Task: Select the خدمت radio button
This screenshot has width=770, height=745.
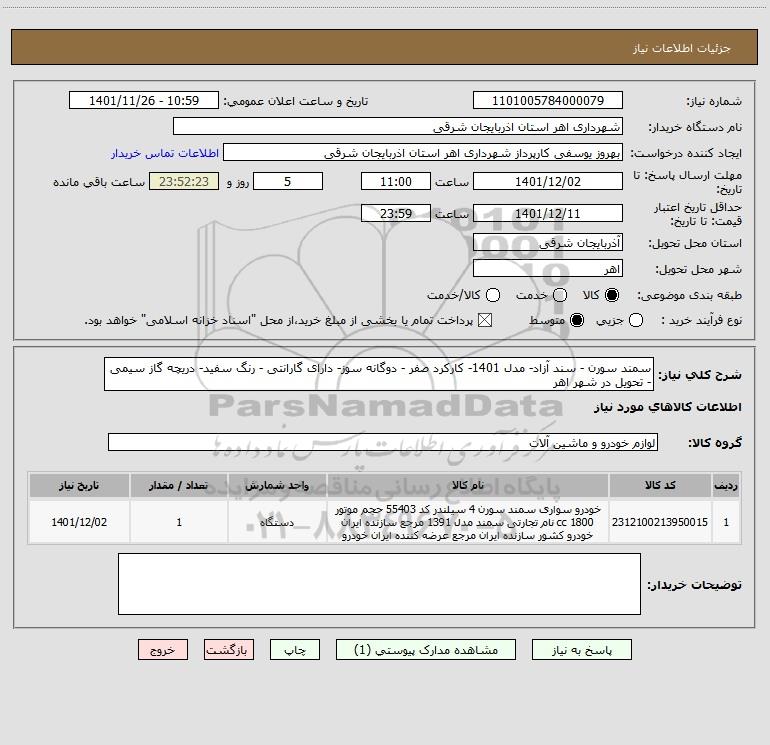Action: point(560,295)
